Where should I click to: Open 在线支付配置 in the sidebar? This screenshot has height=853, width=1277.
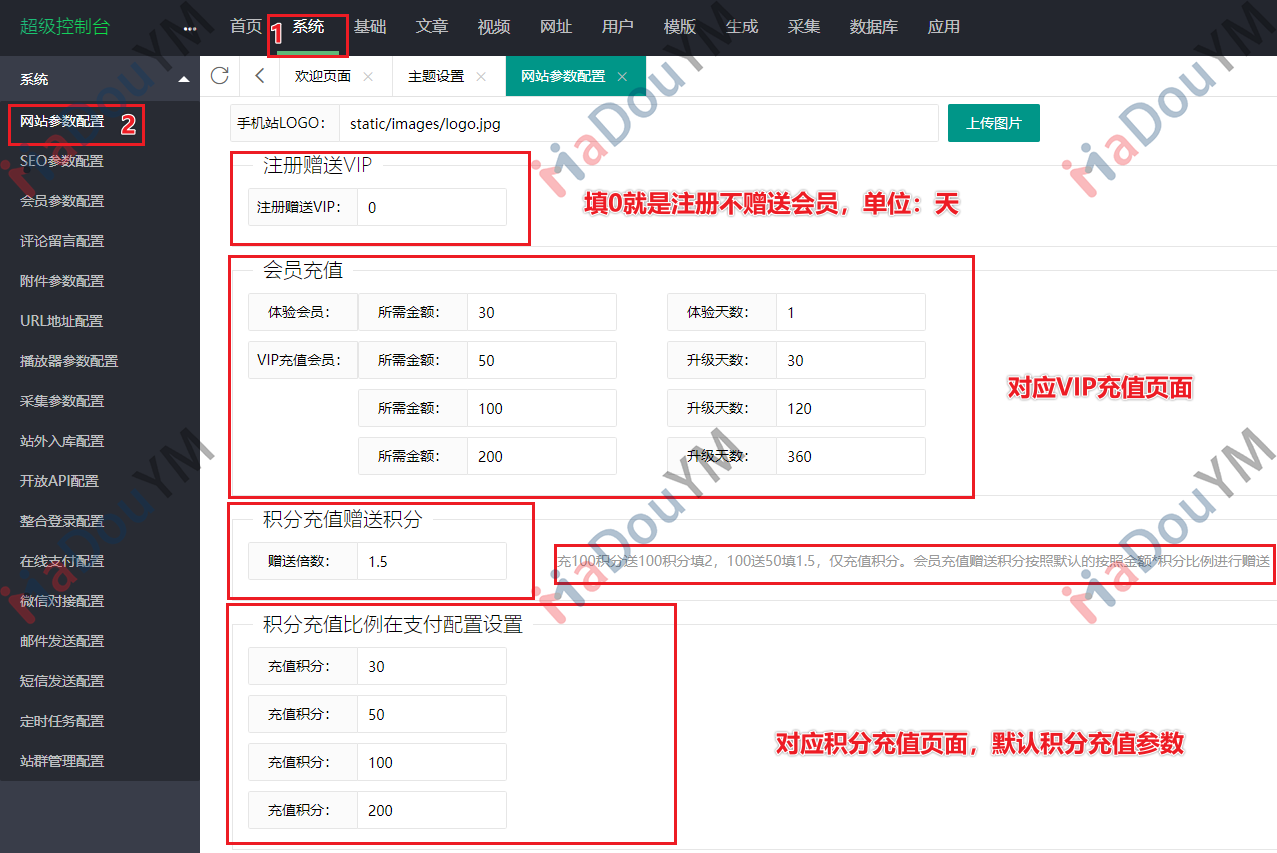62,561
